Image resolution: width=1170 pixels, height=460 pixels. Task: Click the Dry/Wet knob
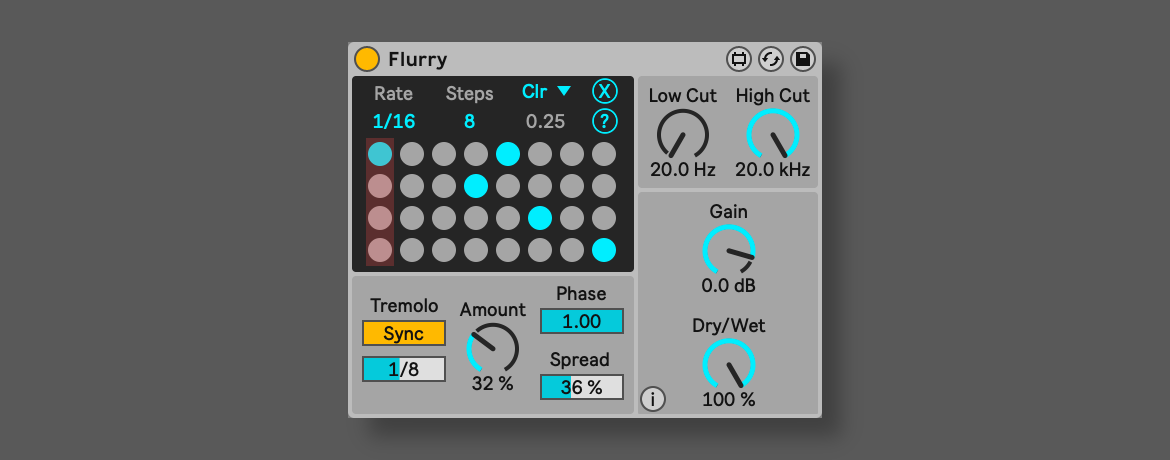click(x=728, y=364)
